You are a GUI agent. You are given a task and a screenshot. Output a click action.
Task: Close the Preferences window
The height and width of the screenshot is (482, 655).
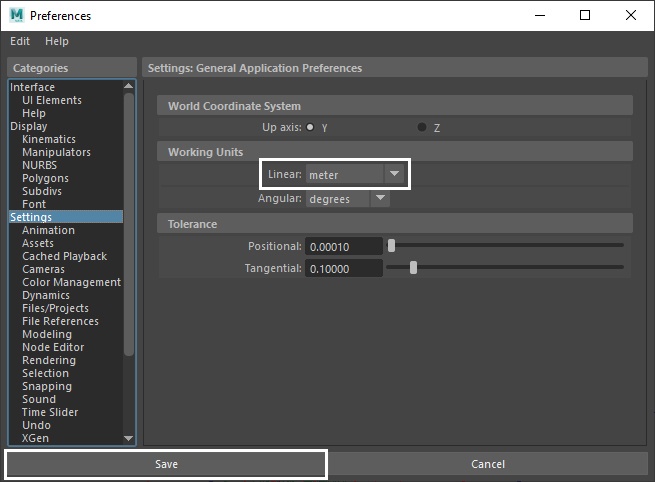(631, 15)
